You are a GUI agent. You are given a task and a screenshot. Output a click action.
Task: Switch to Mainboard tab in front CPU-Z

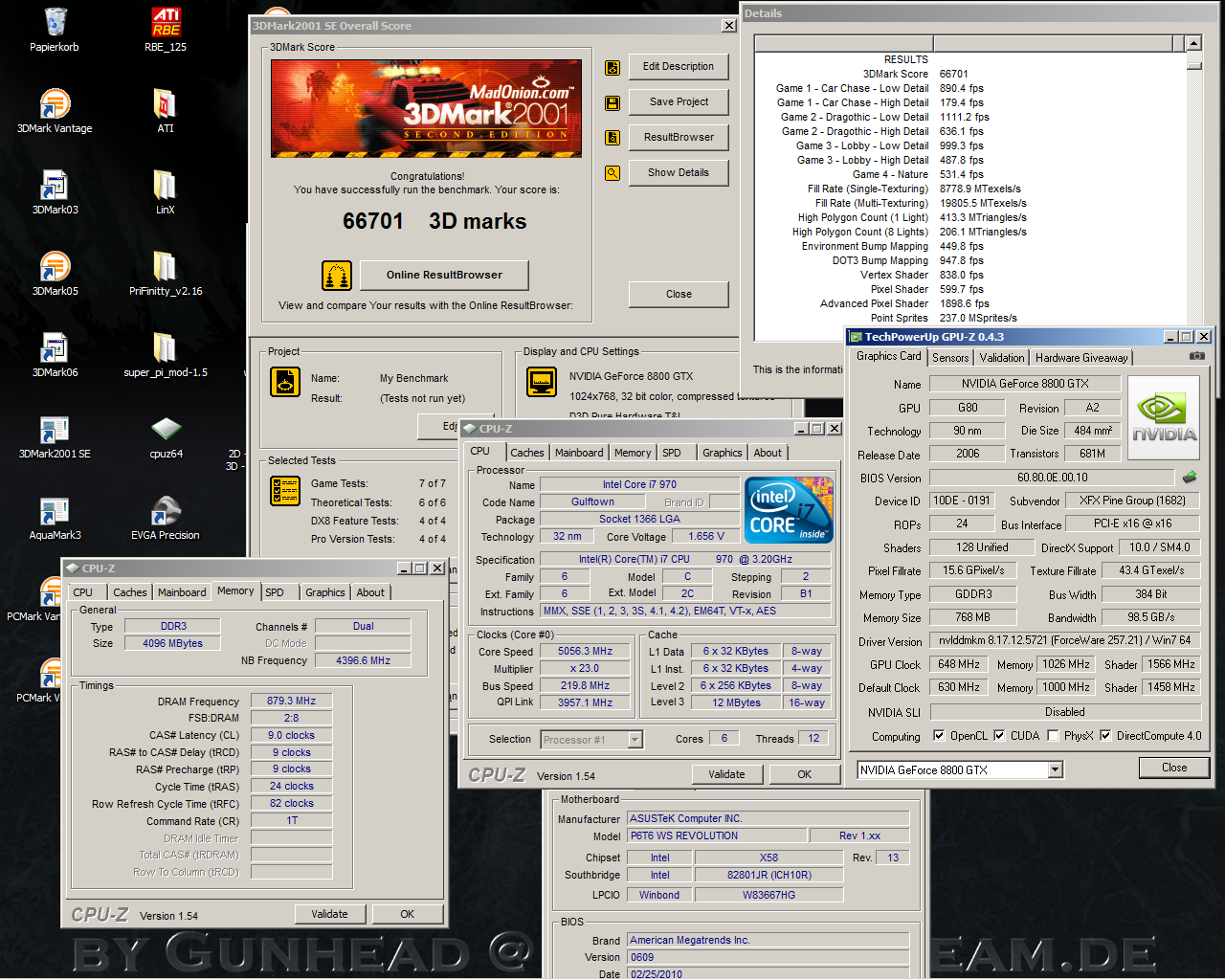[579, 453]
